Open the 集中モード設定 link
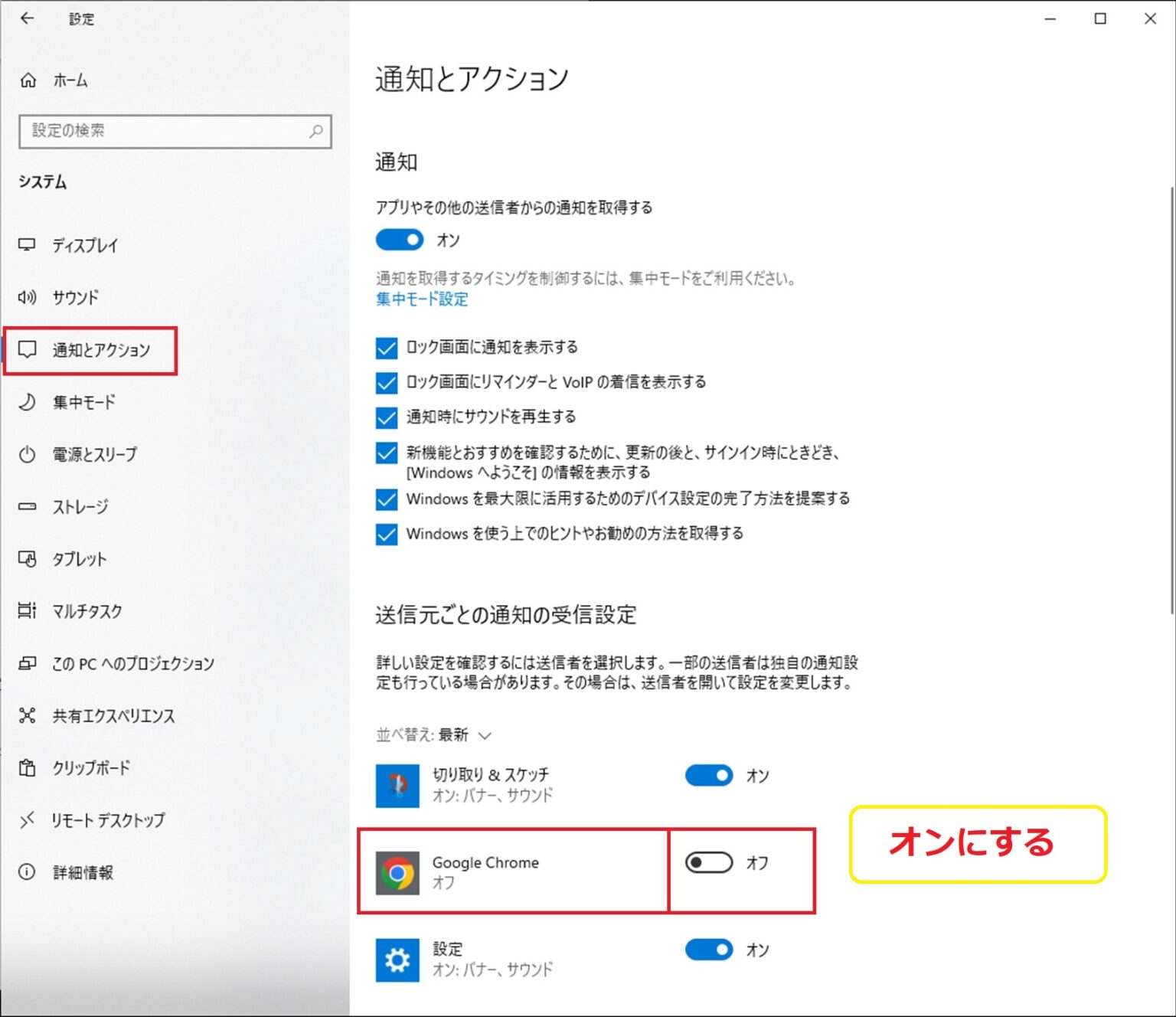Screen dimensions: 1176x1017 (x=422, y=299)
